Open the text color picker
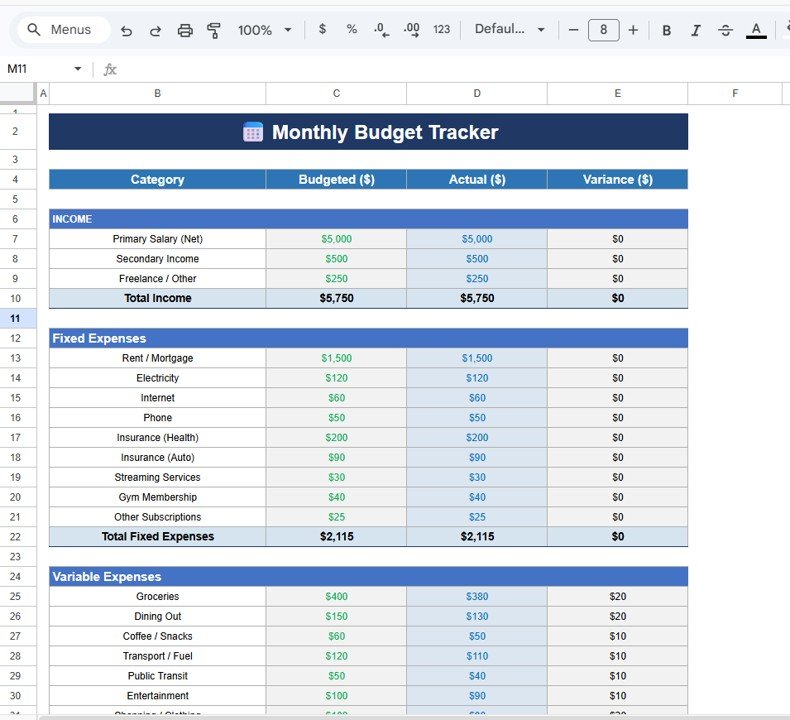 click(x=756, y=30)
